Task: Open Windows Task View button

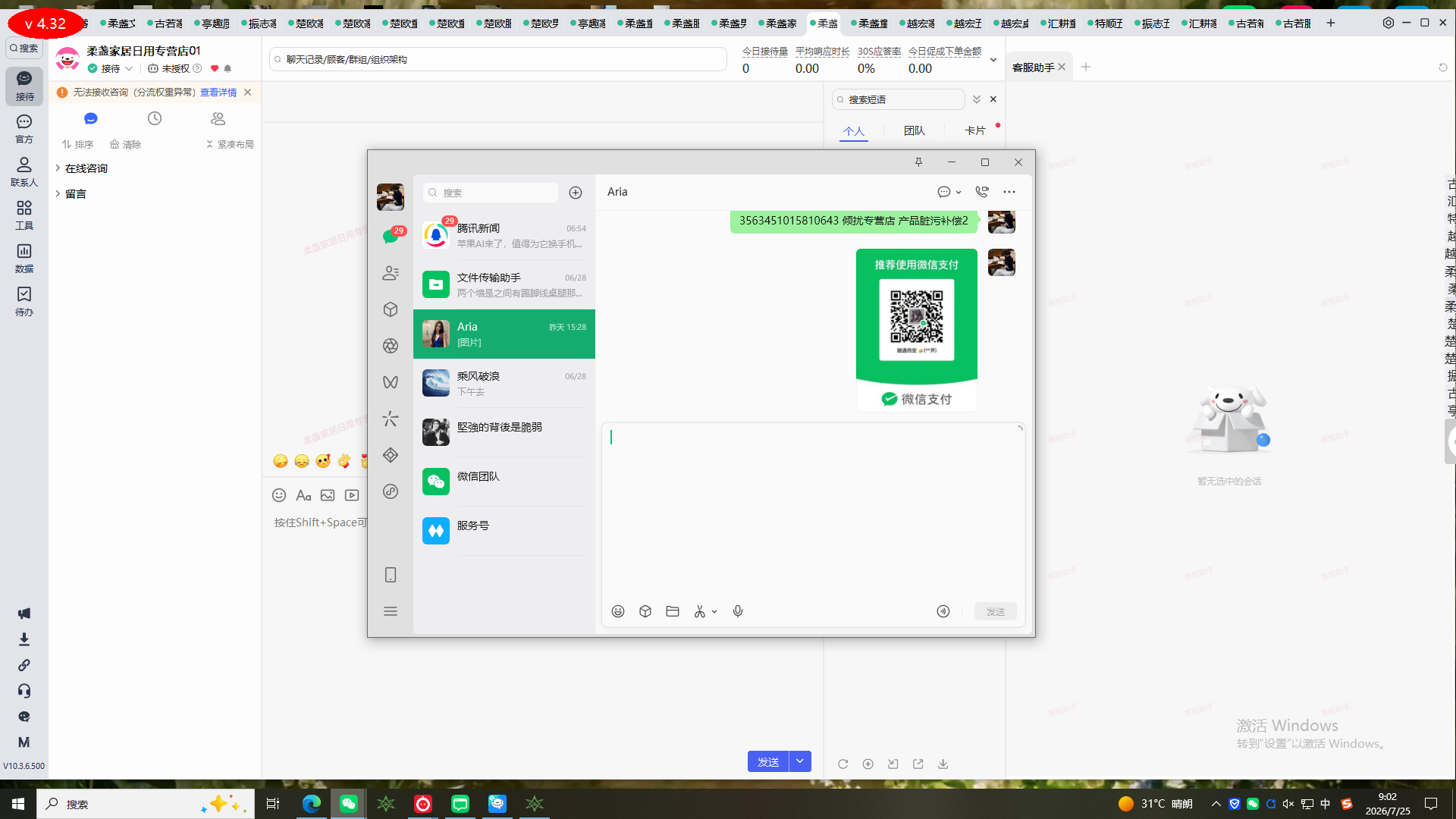Action: point(273,804)
